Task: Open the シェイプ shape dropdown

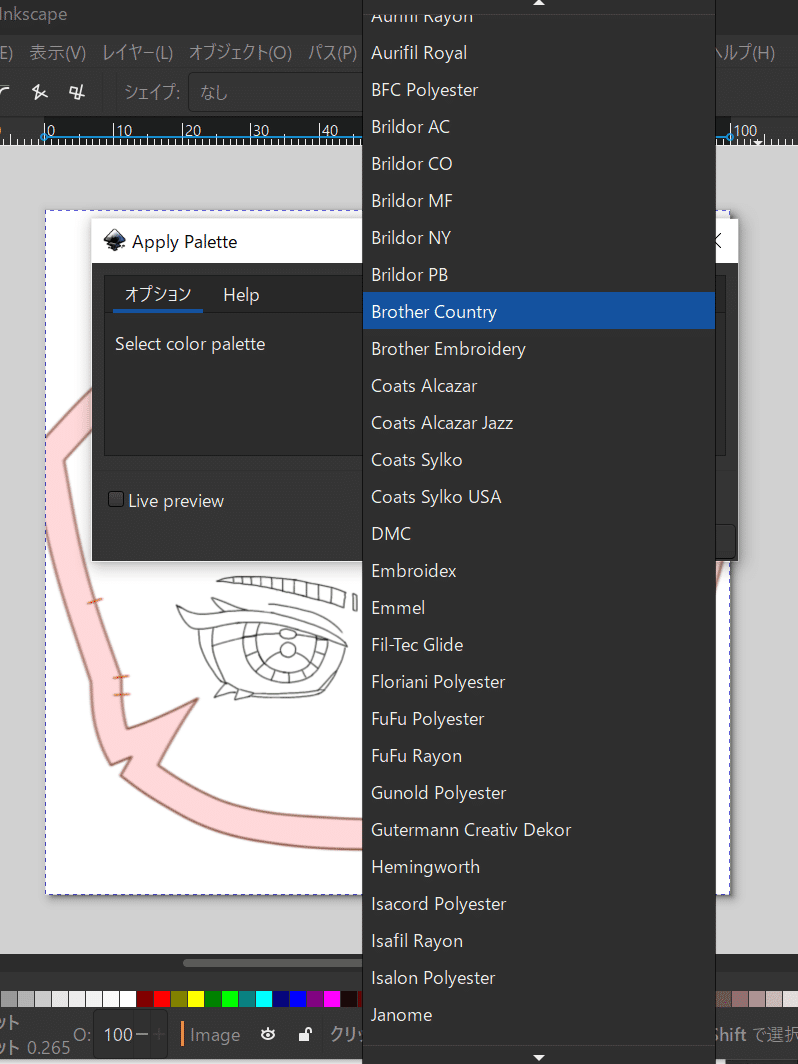Action: point(276,92)
